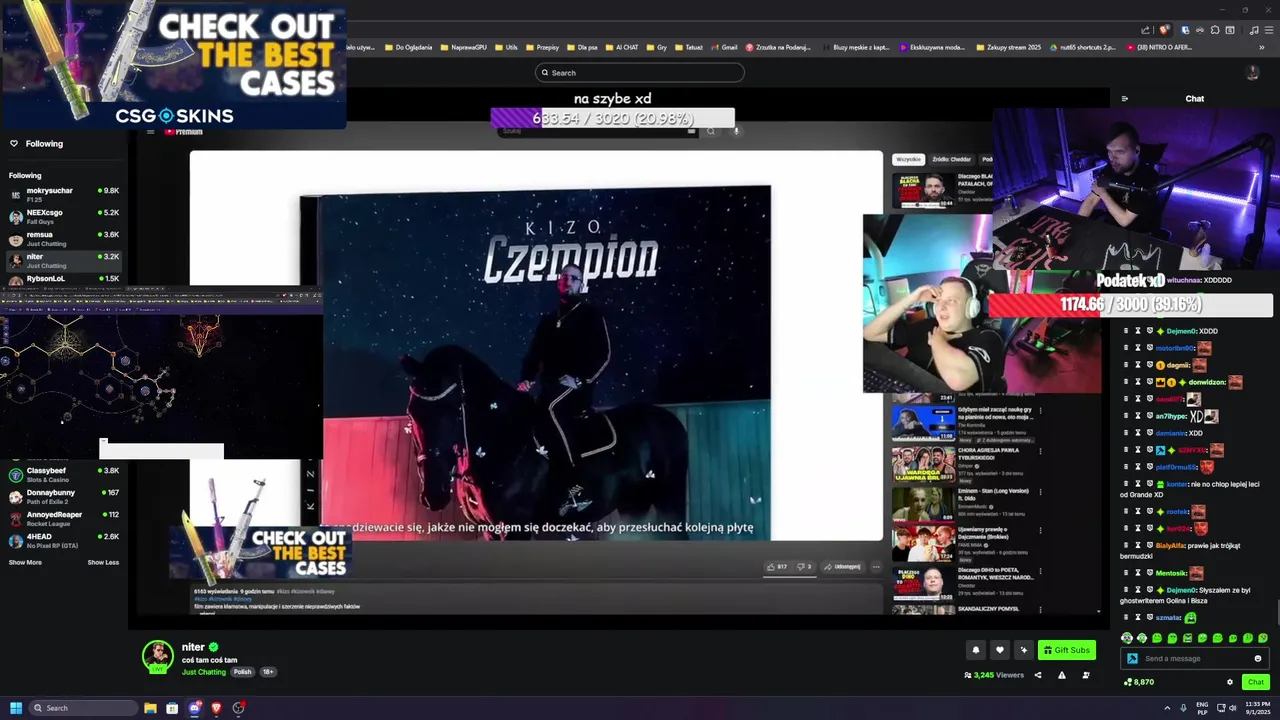Image resolution: width=1280 pixels, height=720 pixels.
Task: Open the Utils bookmark folder
Action: coord(506,47)
